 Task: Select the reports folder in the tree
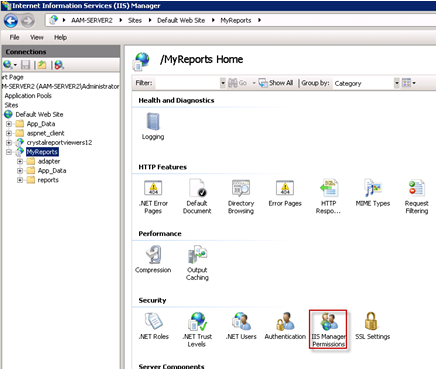point(48,180)
